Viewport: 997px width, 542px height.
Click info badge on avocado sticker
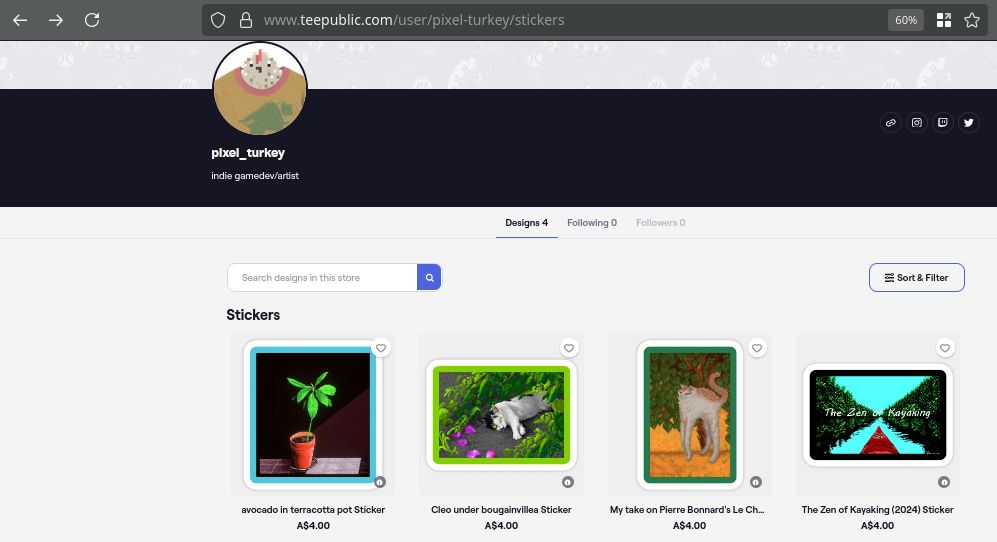(380, 482)
